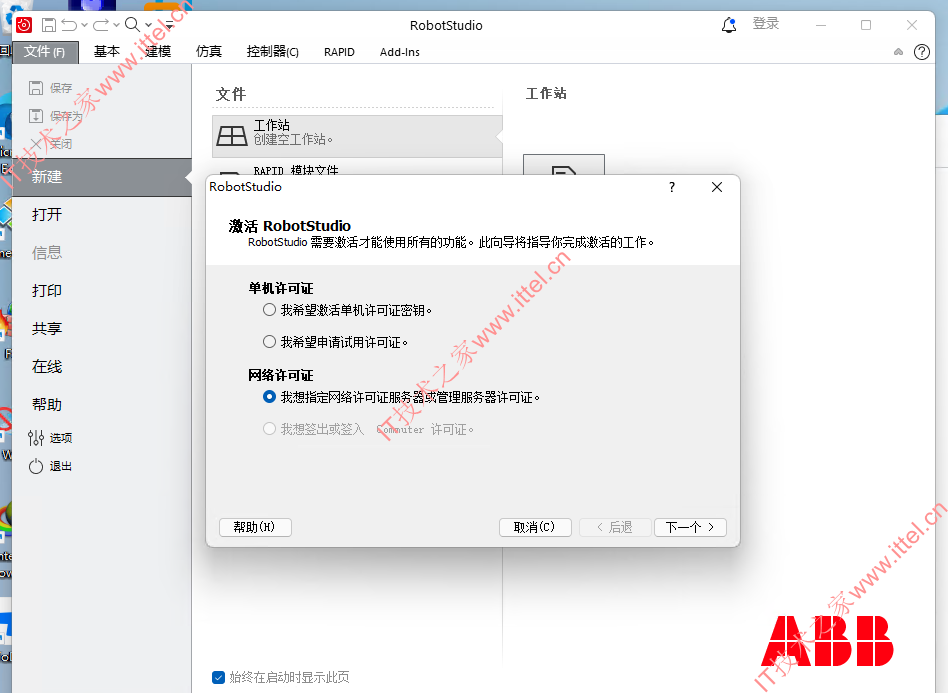Switch to the 基本 ribbon tab
Screen dimensions: 948x693
pos(107,52)
